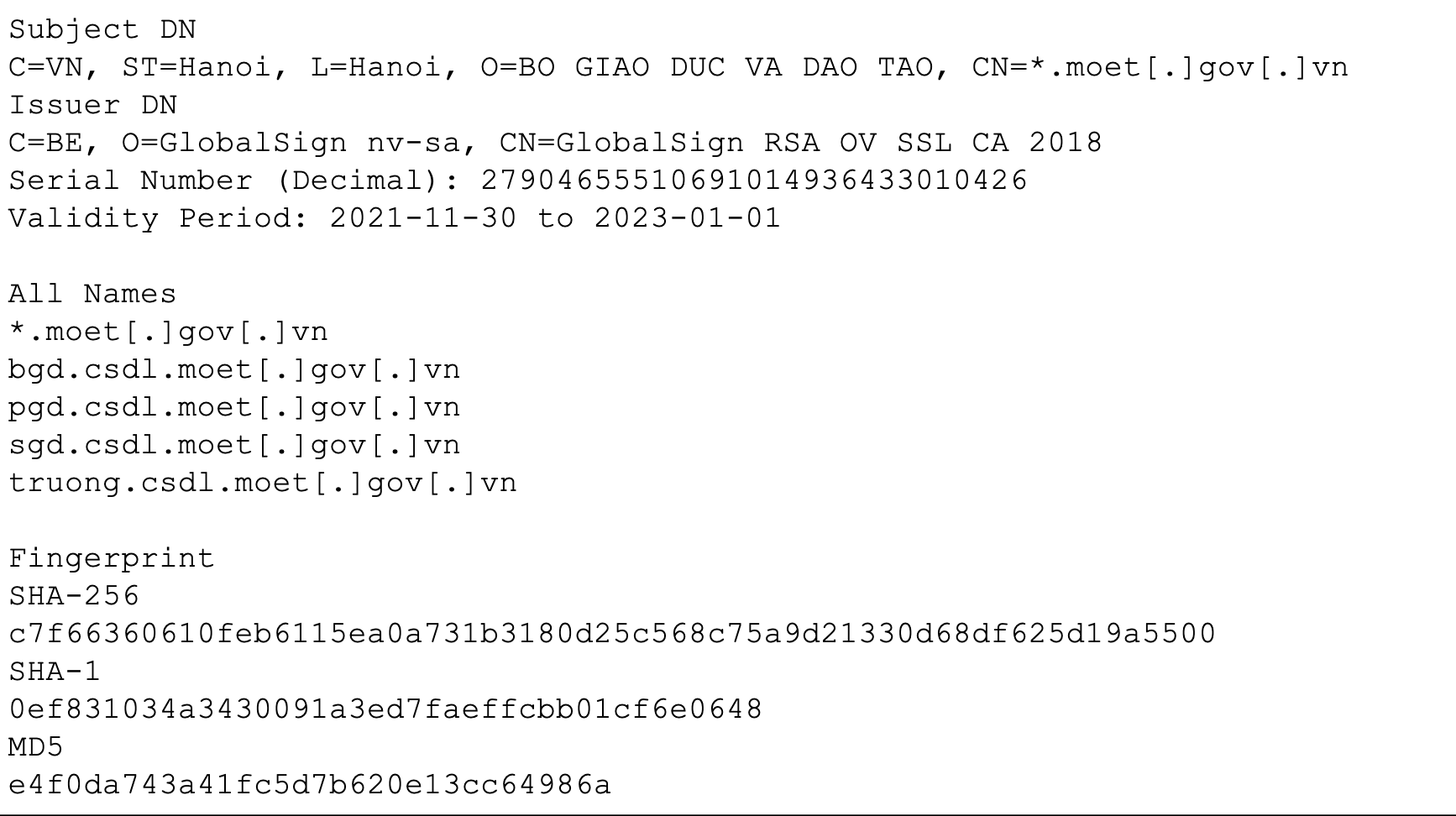Click the truong.csdl.moet[.]gov[.]vn name
The image size is (1456, 816).
coord(263,484)
